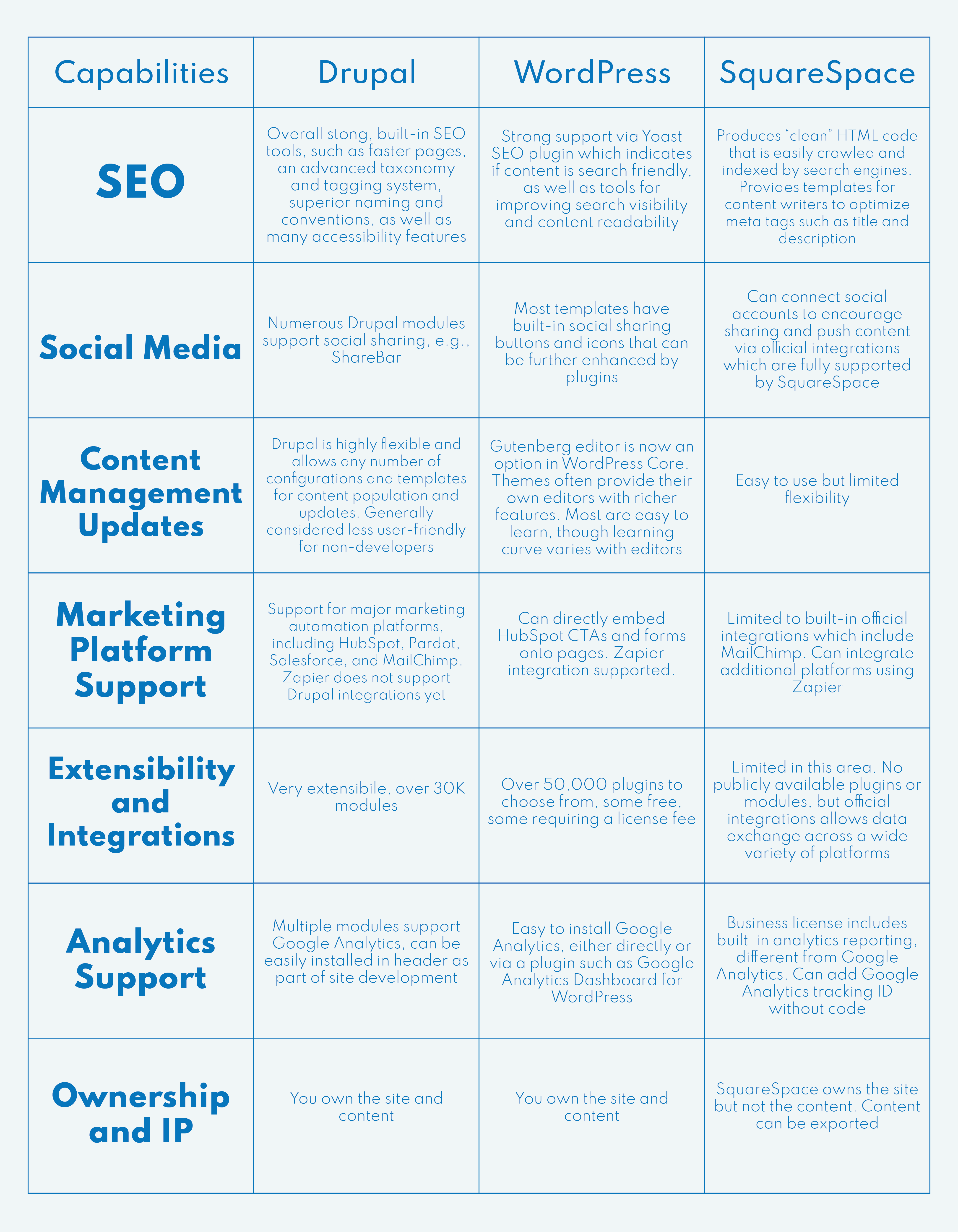Scroll down the comparison table

[x=479, y=616]
